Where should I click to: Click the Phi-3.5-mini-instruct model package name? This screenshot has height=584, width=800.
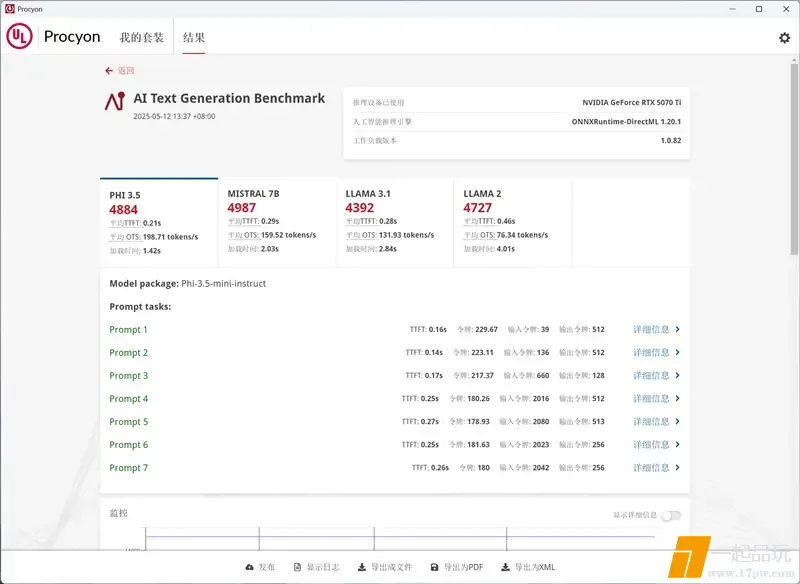tap(223, 284)
